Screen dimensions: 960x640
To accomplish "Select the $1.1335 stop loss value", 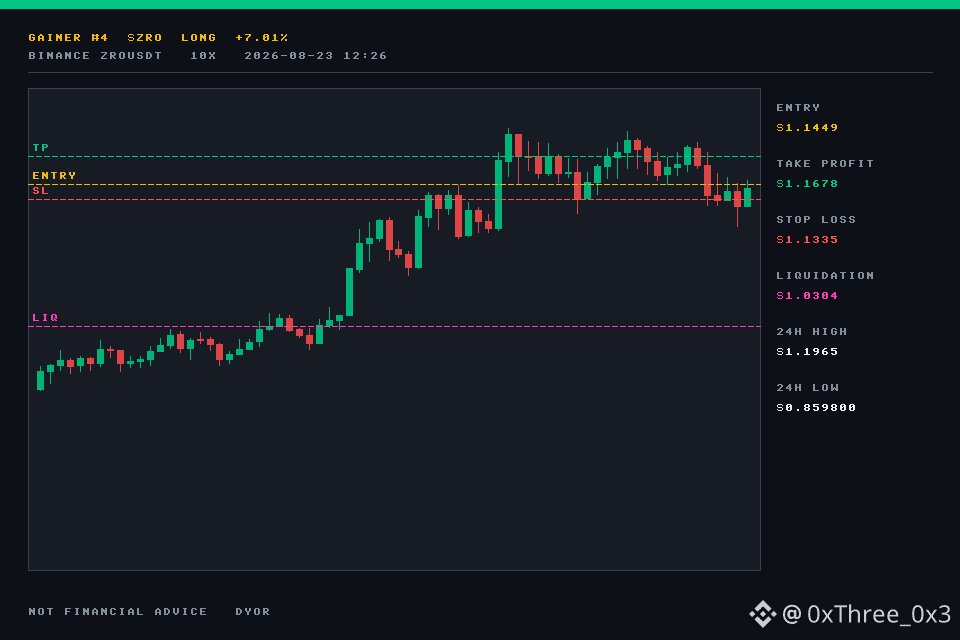I will pos(807,239).
